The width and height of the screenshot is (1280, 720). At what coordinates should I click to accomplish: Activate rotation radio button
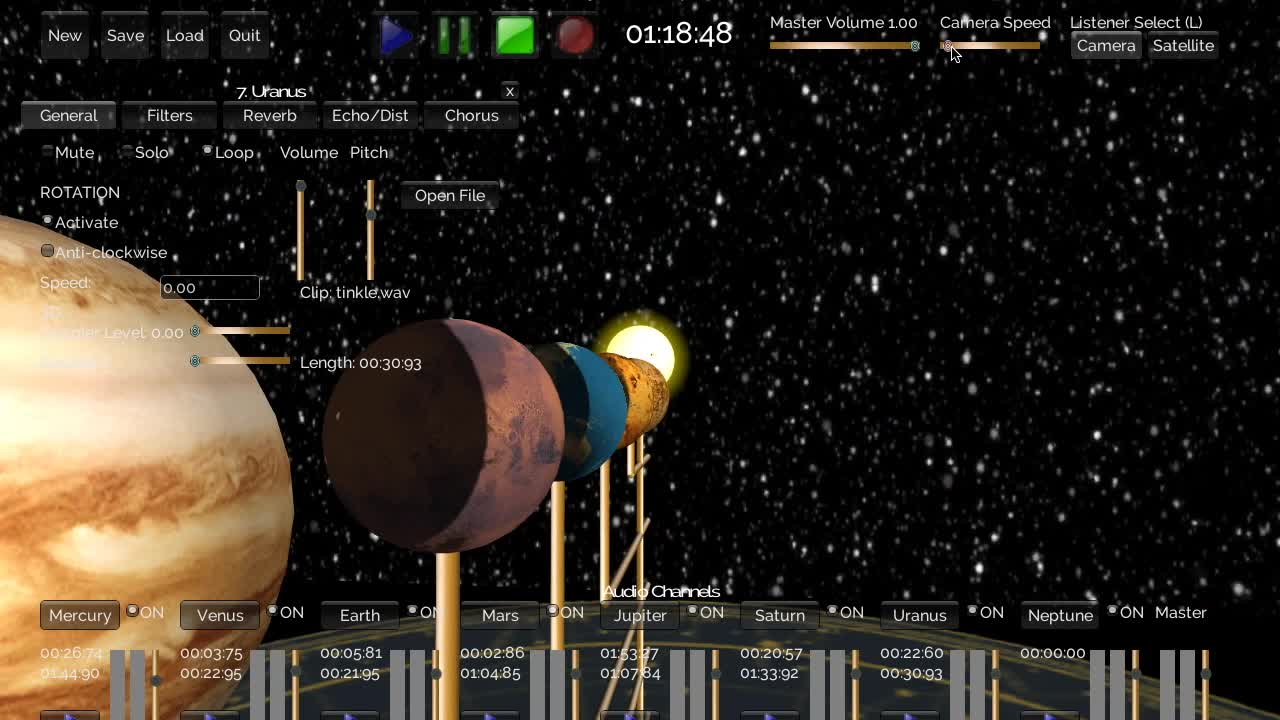coord(47,221)
